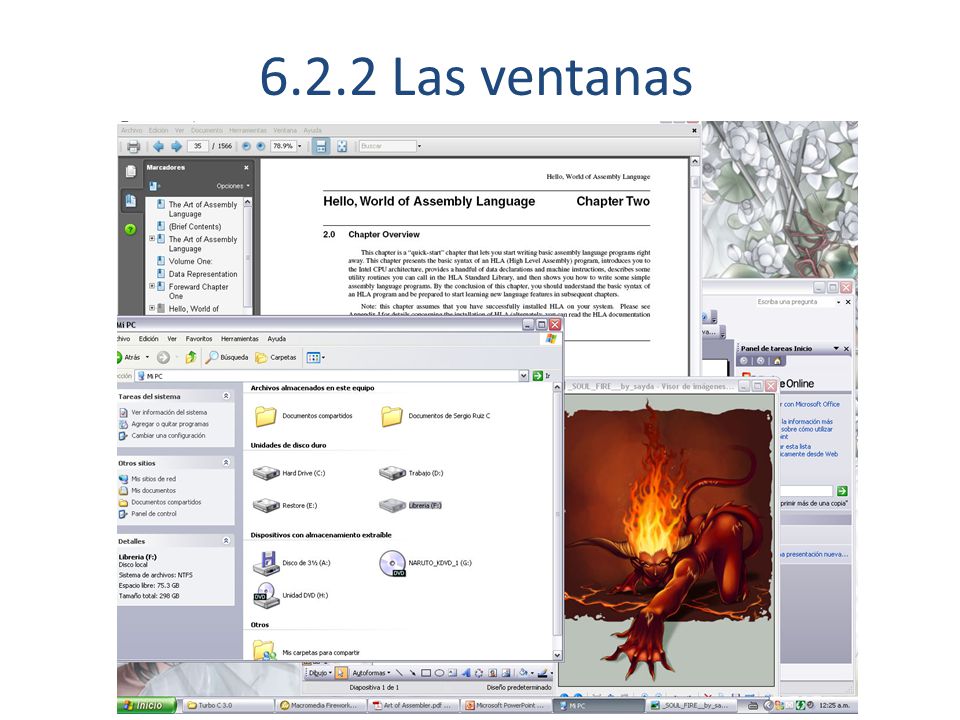Click the green help icon in PDF sidebar
960x720 pixels.
click(x=130, y=230)
